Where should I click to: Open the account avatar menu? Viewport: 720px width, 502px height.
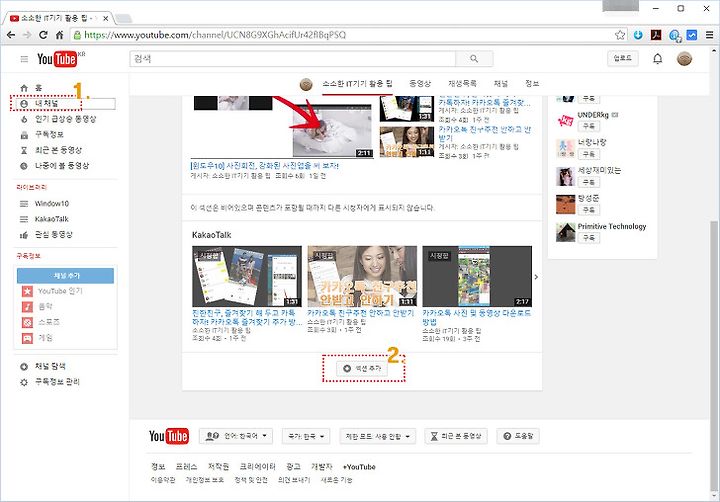click(x=684, y=59)
